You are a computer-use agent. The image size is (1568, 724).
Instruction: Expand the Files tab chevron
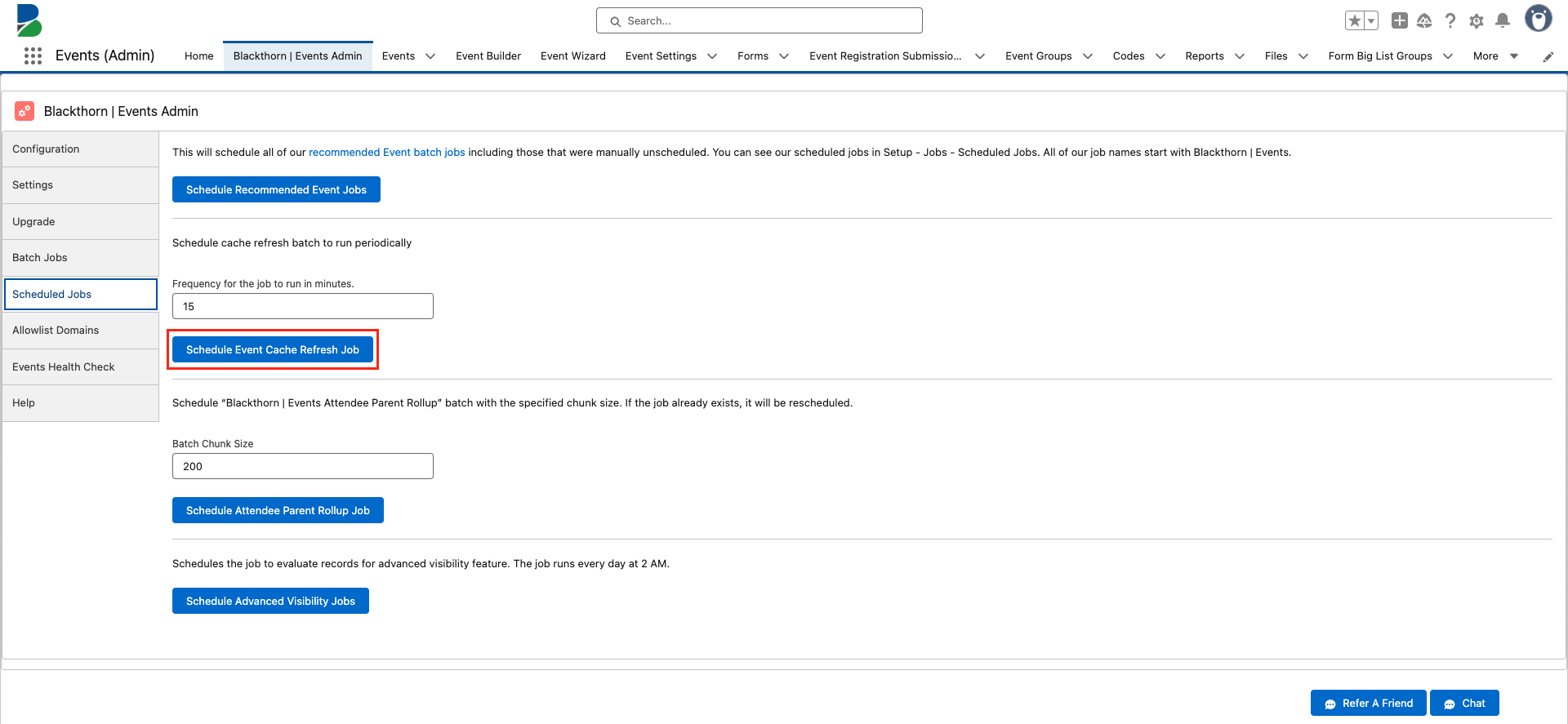click(1303, 56)
